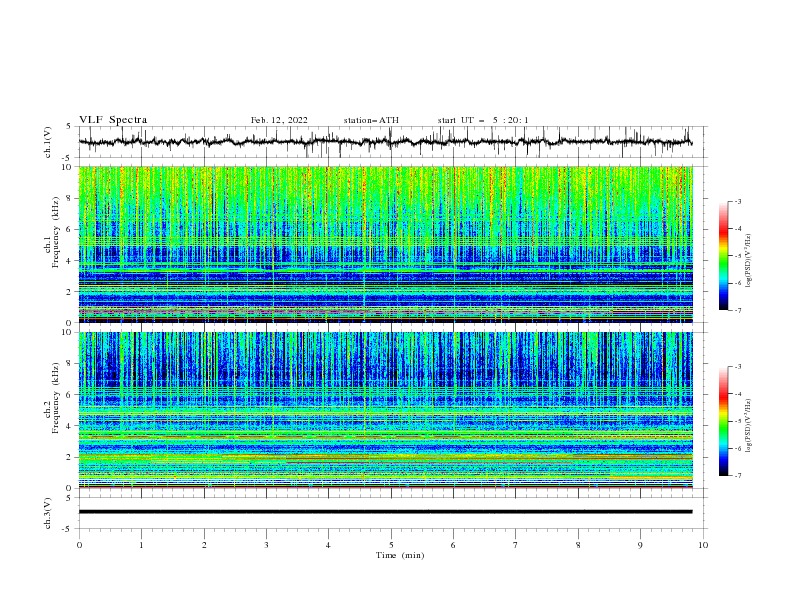Screen dimensions: 792x612
Task: Click the 8 kHz tick on ch.1 axis
Action: 70,198
